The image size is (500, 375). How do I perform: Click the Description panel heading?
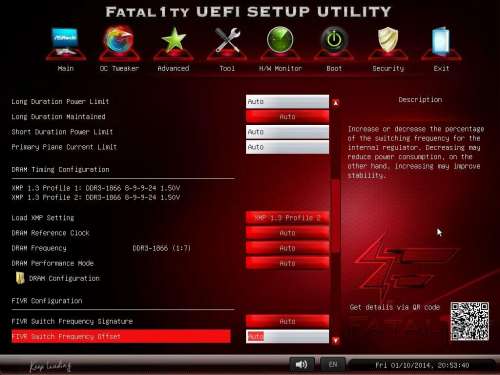click(420, 100)
